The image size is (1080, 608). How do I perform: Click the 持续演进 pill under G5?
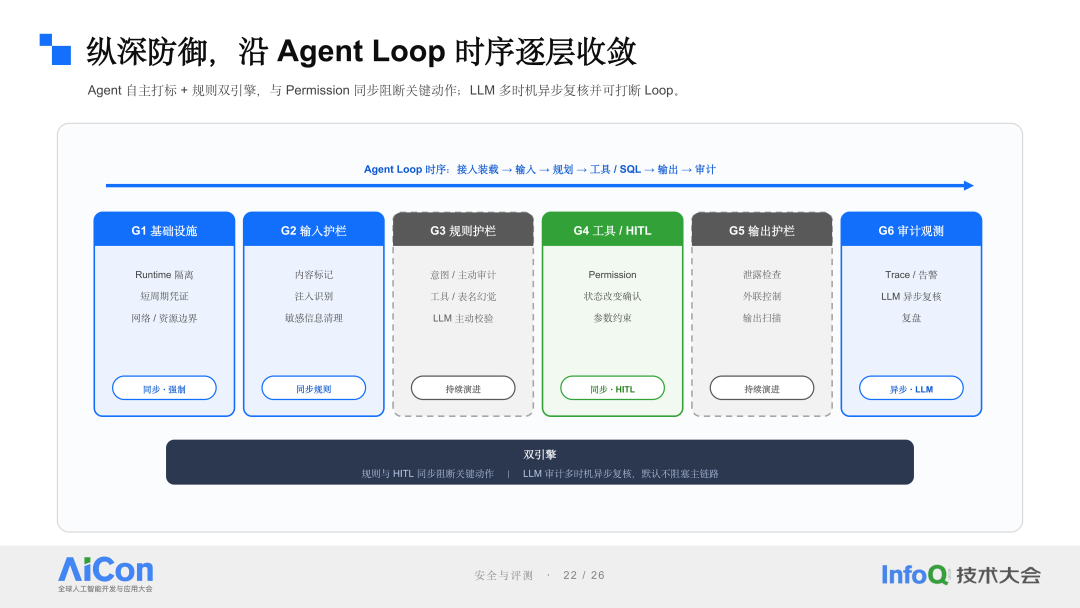coord(762,388)
